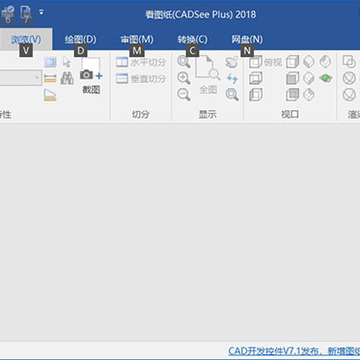Open the quick access toolbar customize arrow

point(41,12)
